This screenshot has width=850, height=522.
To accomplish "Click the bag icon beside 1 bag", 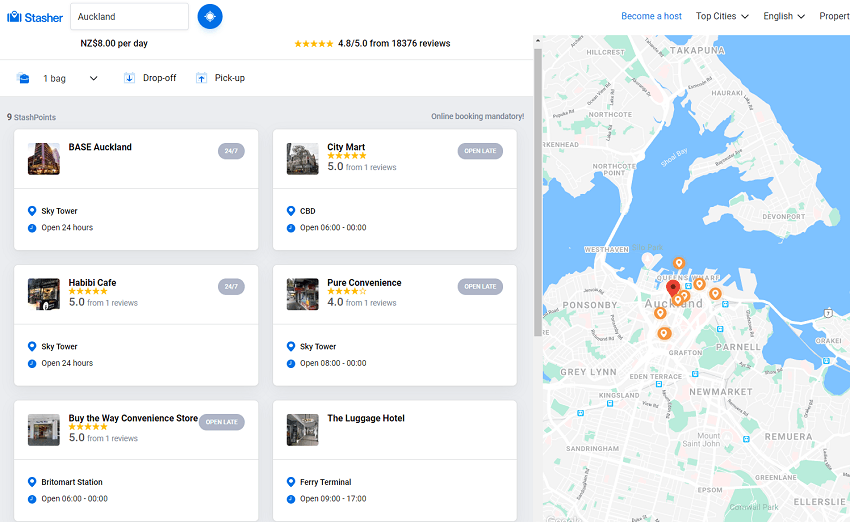I will click(23, 78).
